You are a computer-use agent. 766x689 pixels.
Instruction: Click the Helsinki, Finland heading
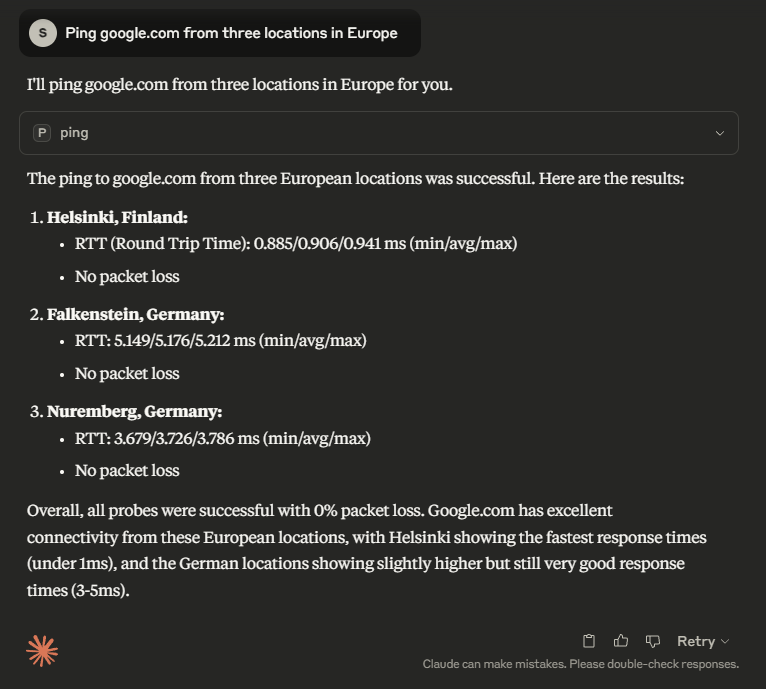(x=117, y=217)
